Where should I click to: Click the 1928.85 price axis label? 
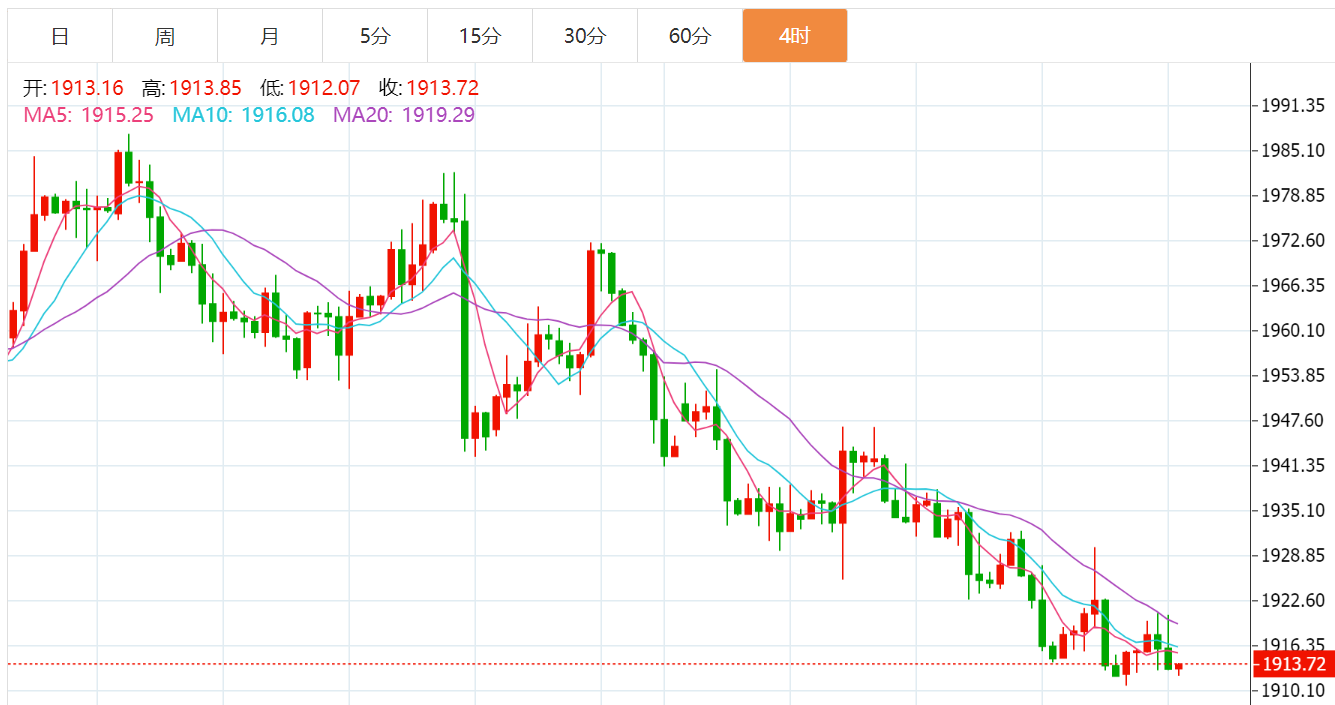tap(1293, 555)
